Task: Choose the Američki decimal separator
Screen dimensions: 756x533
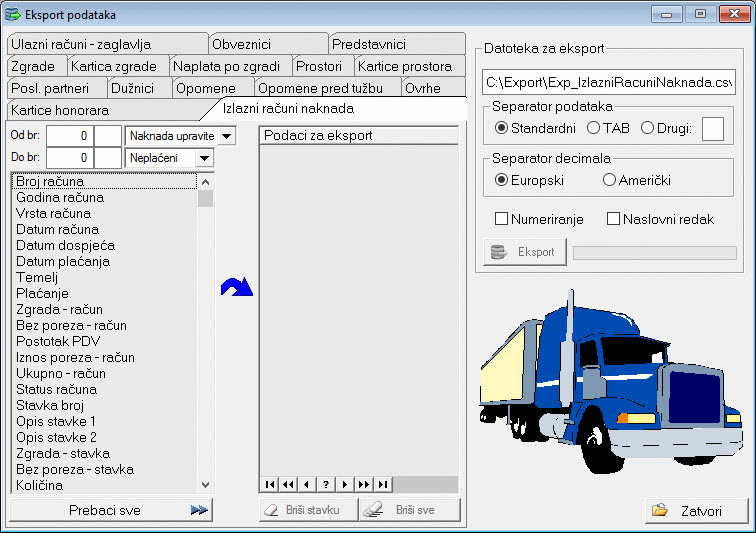Action: pos(610,180)
